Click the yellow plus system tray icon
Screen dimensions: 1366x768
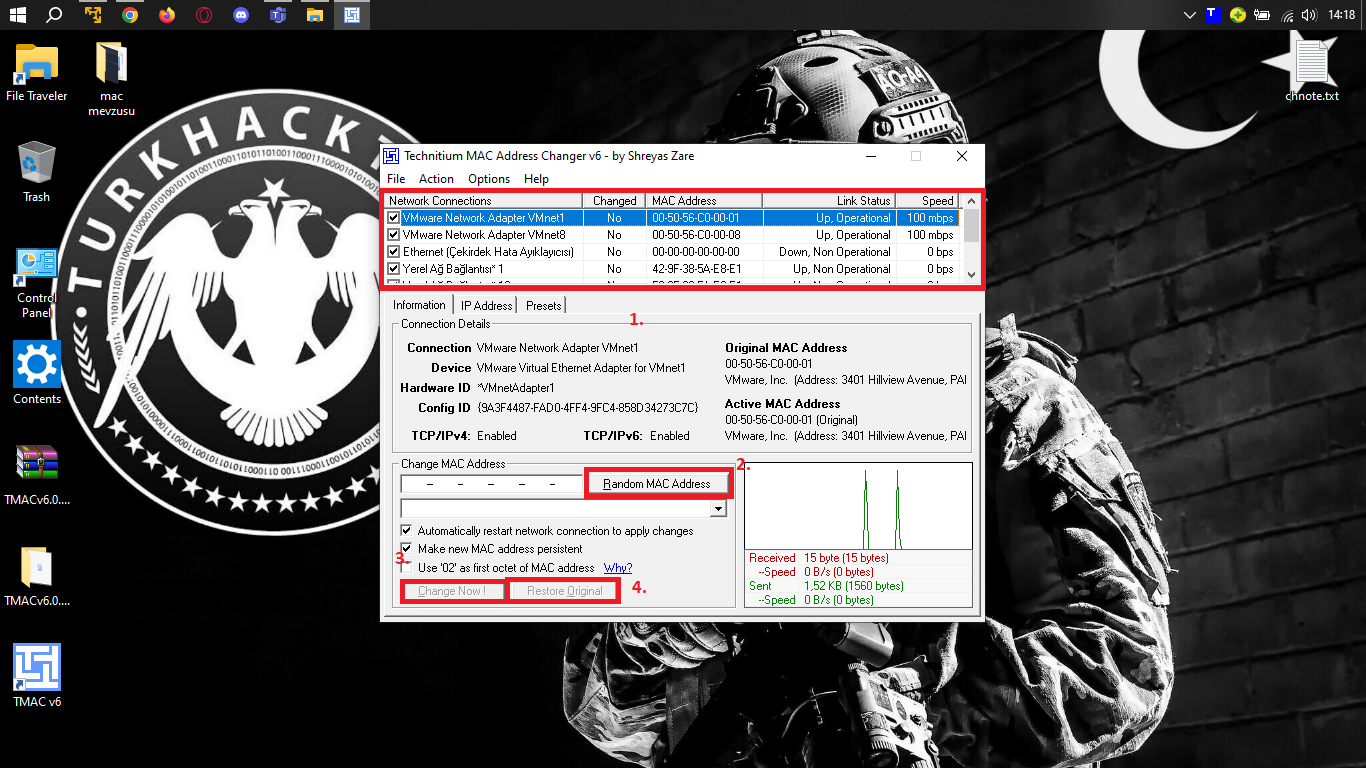click(x=1238, y=15)
